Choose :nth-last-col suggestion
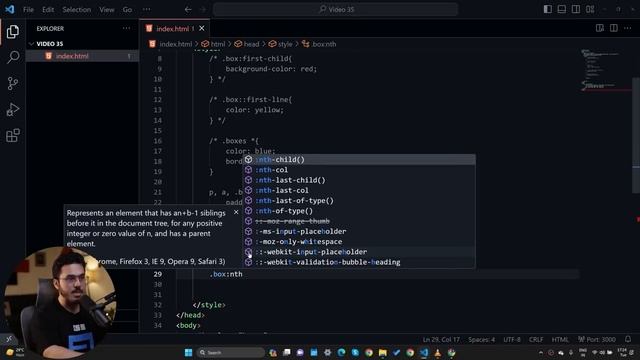Viewport: 640px width, 360px height. [359, 190]
